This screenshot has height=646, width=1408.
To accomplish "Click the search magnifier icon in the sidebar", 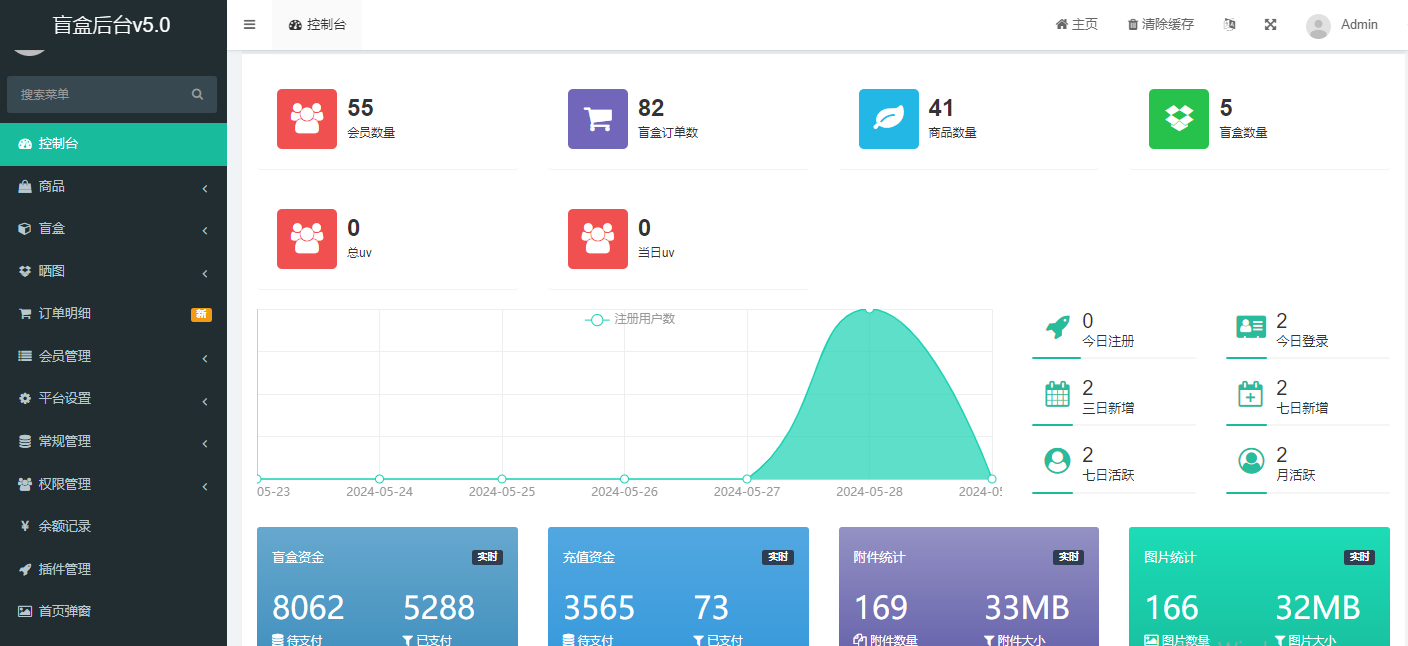I will [x=197, y=94].
